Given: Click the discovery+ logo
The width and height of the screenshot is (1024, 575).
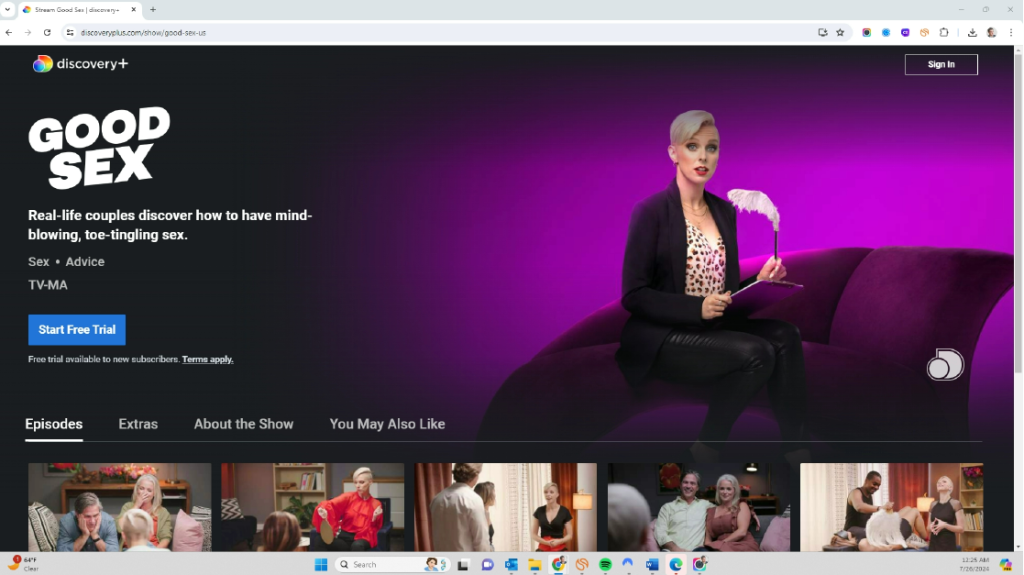Looking at the screenshot, I should (80, 64).
